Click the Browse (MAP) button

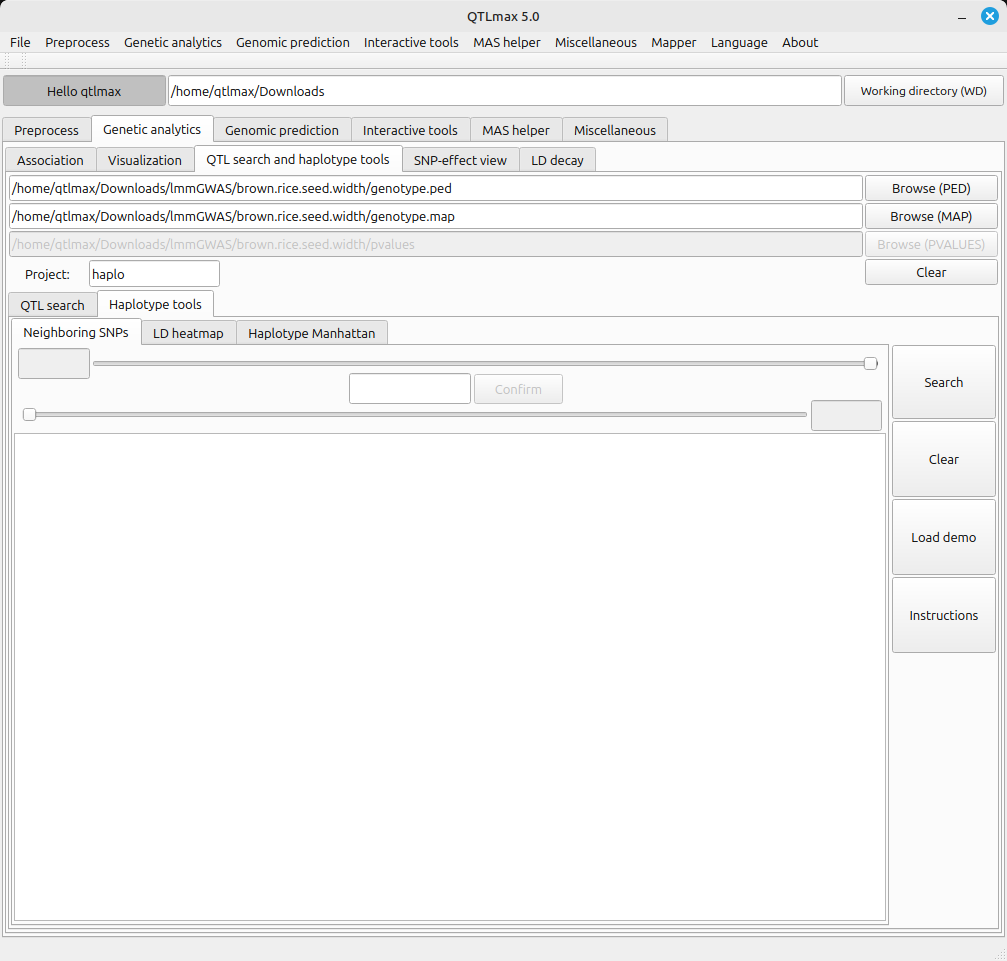tap(930, 216)
